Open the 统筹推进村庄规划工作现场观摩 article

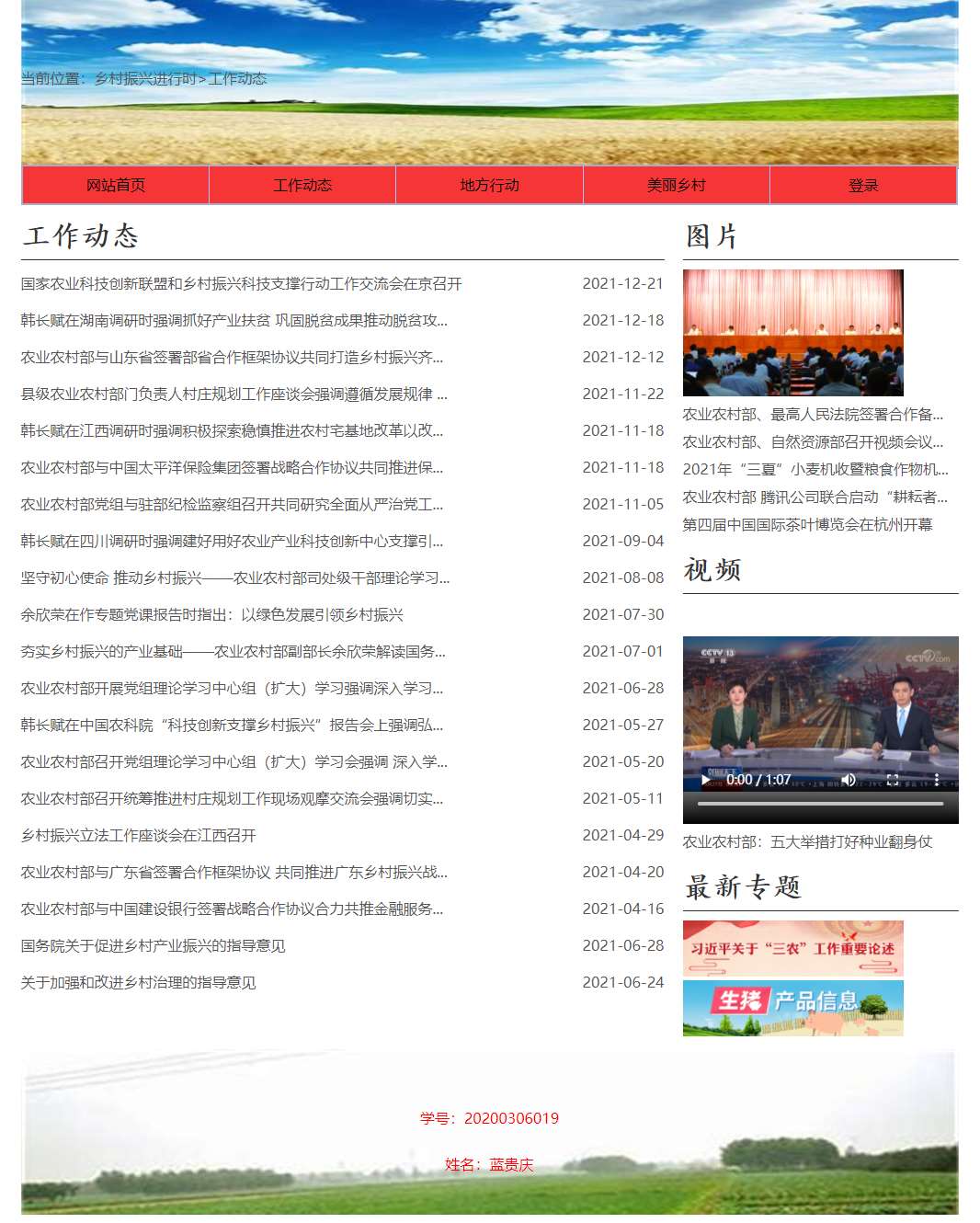tap(232, 799)
